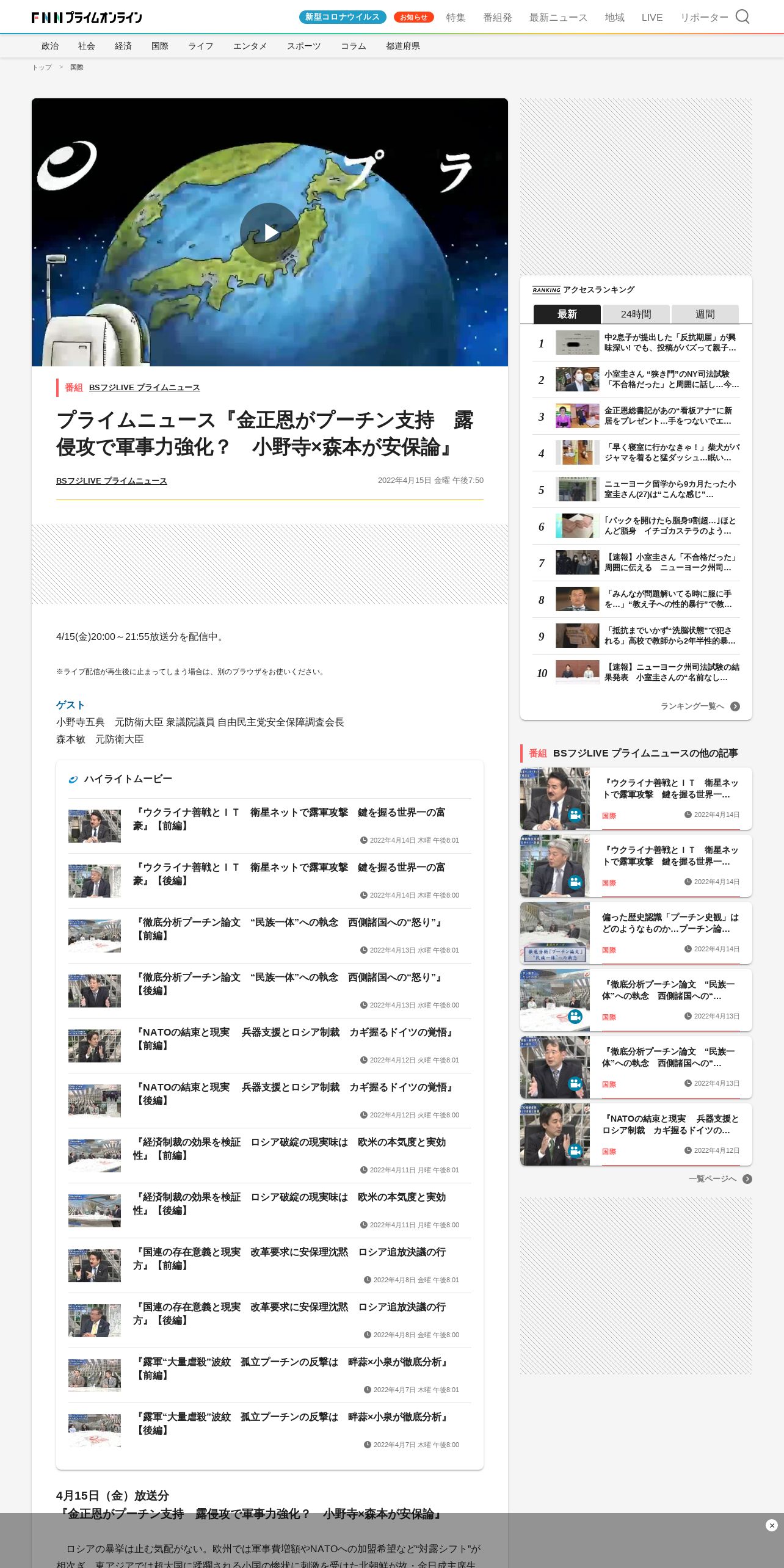784x1568 pixels.
Task: Open the 都道府県 category
Action: click(403, 46)
